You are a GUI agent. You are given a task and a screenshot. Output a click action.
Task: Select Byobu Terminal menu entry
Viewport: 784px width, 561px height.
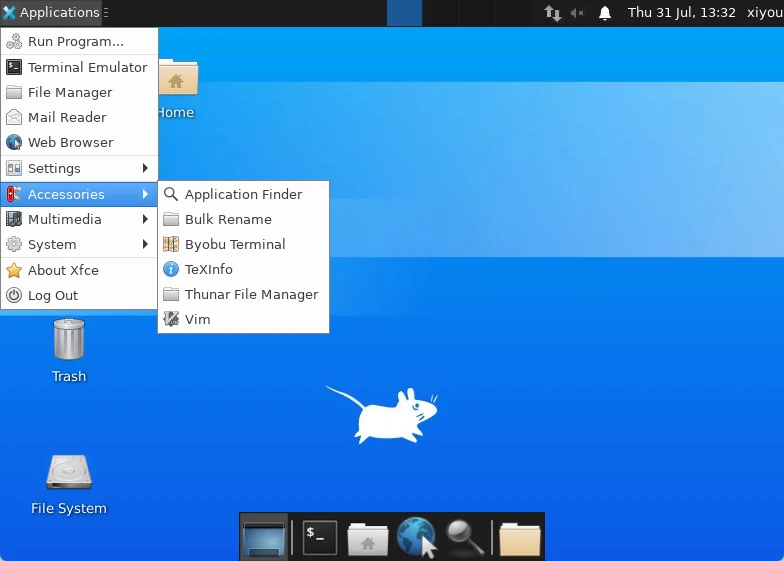click(244, 244)
